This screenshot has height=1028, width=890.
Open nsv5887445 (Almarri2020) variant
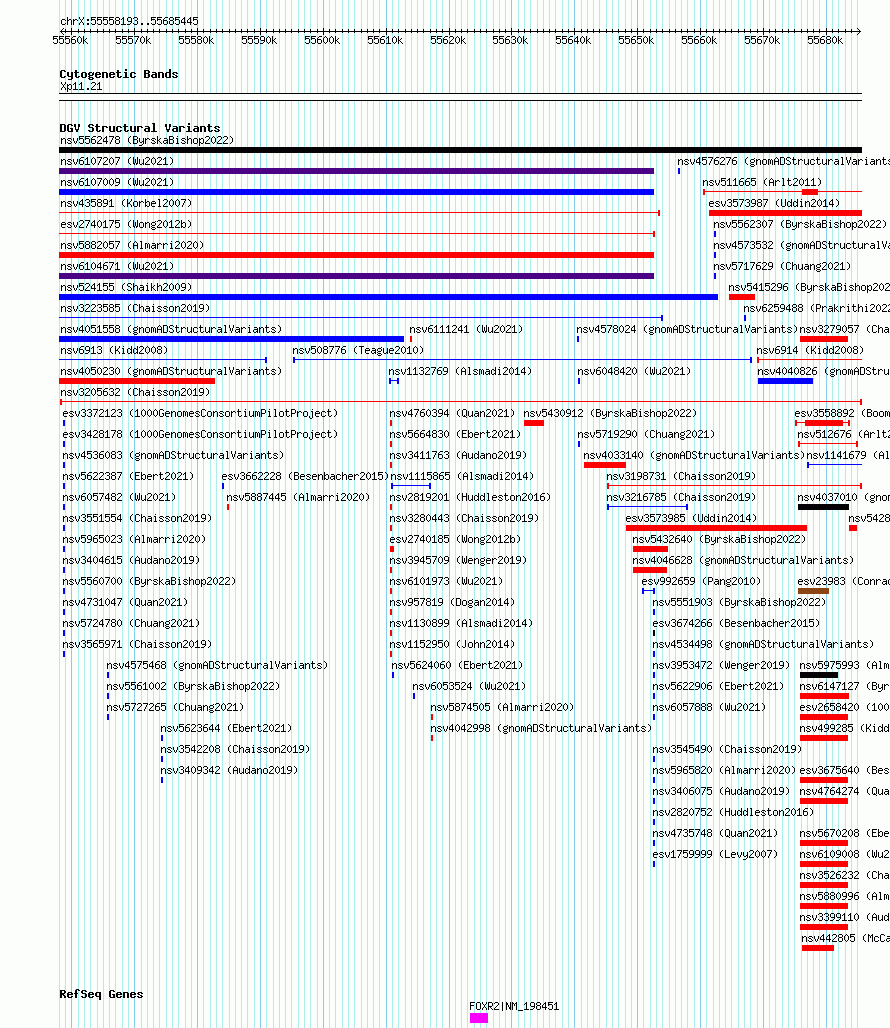coord(298,497)
